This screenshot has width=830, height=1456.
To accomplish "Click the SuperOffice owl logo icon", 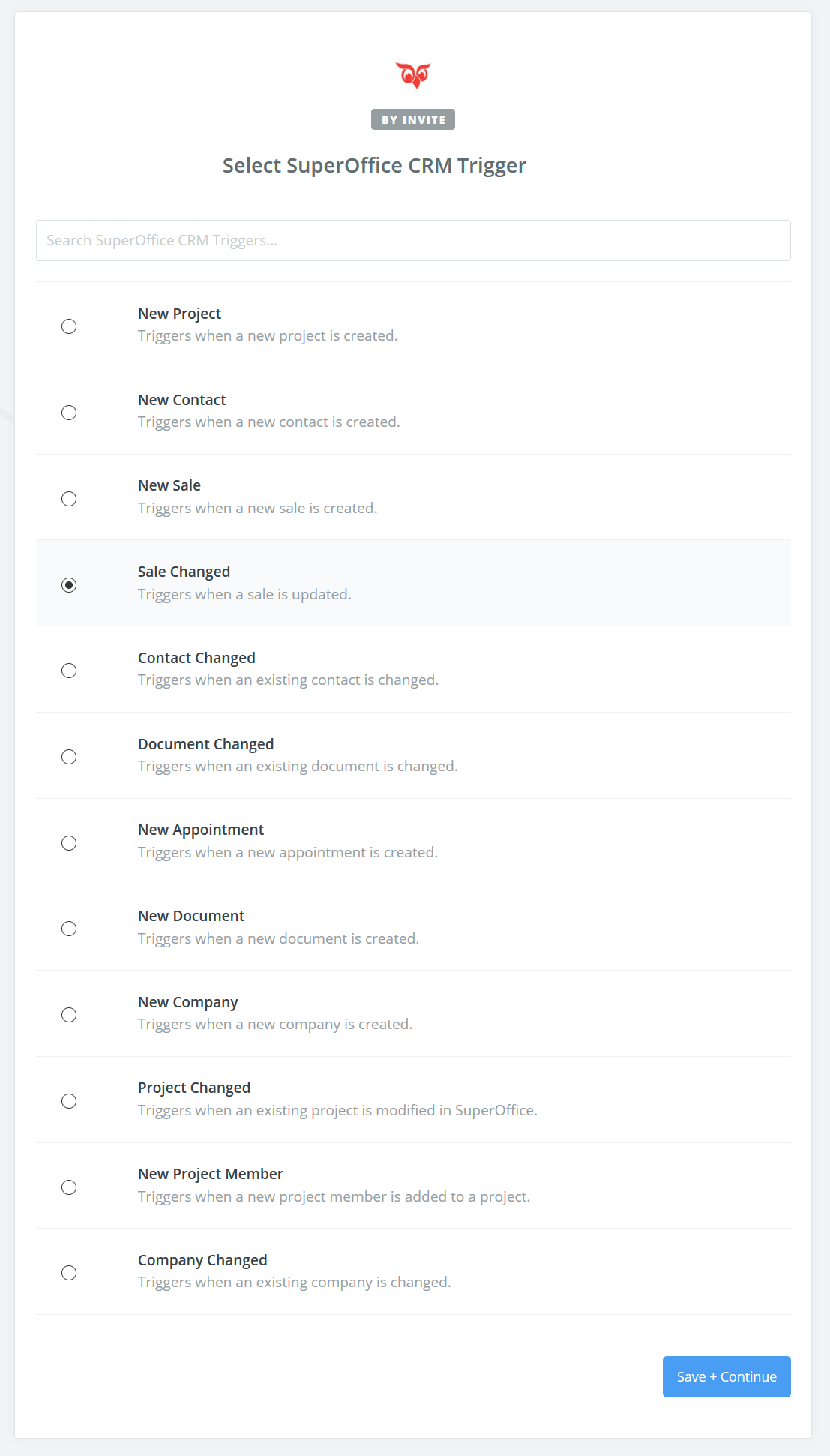I will (x=413, y=75).
